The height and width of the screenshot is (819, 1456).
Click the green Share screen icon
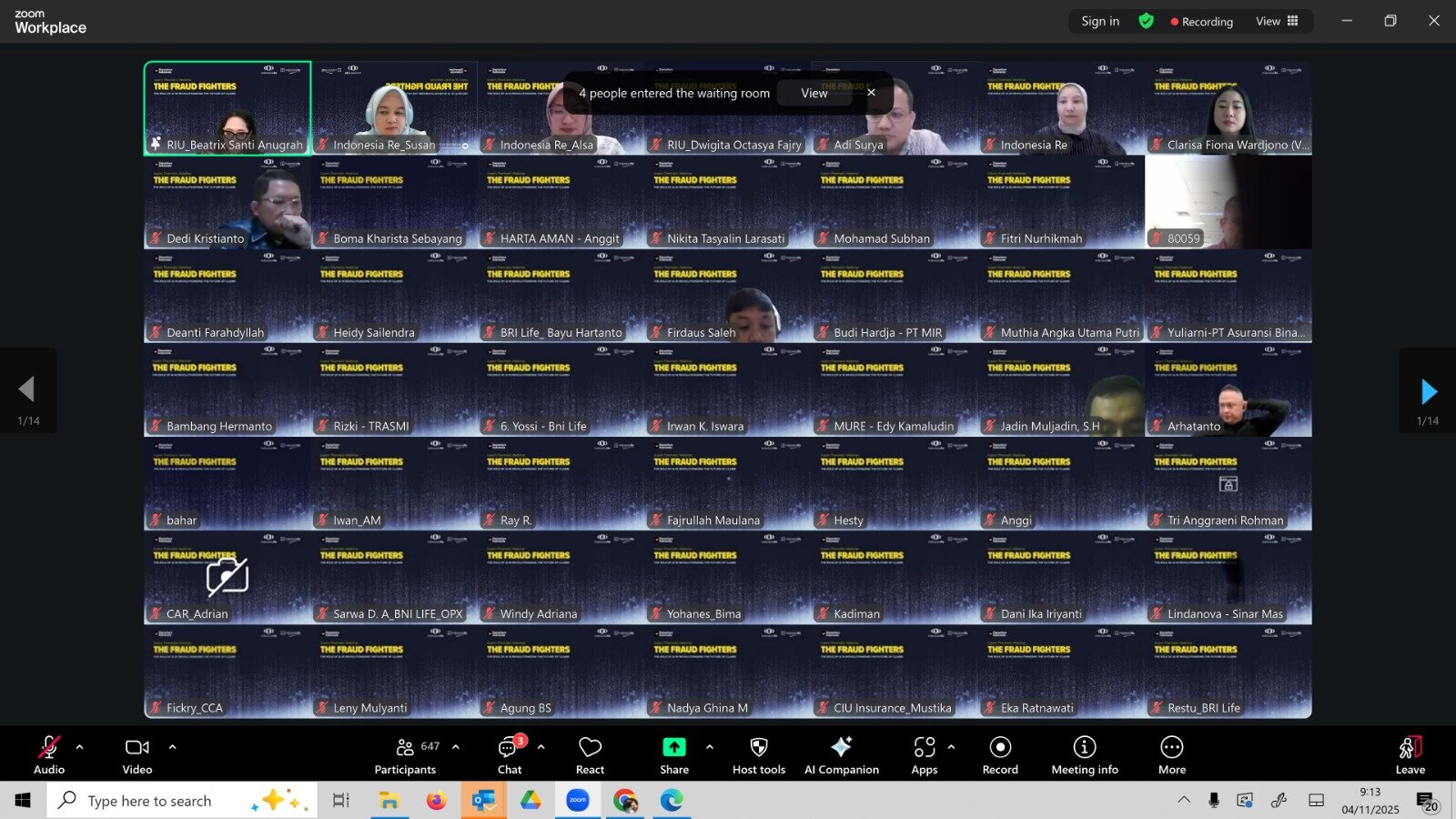(x=673, y=747)
